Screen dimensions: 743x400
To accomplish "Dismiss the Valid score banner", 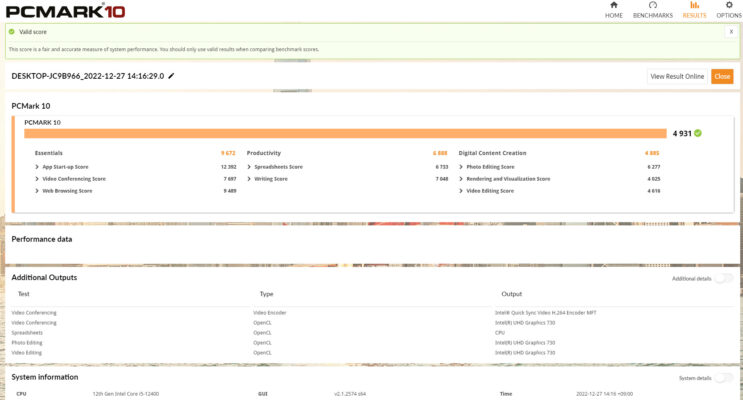I will coord(731,32).
